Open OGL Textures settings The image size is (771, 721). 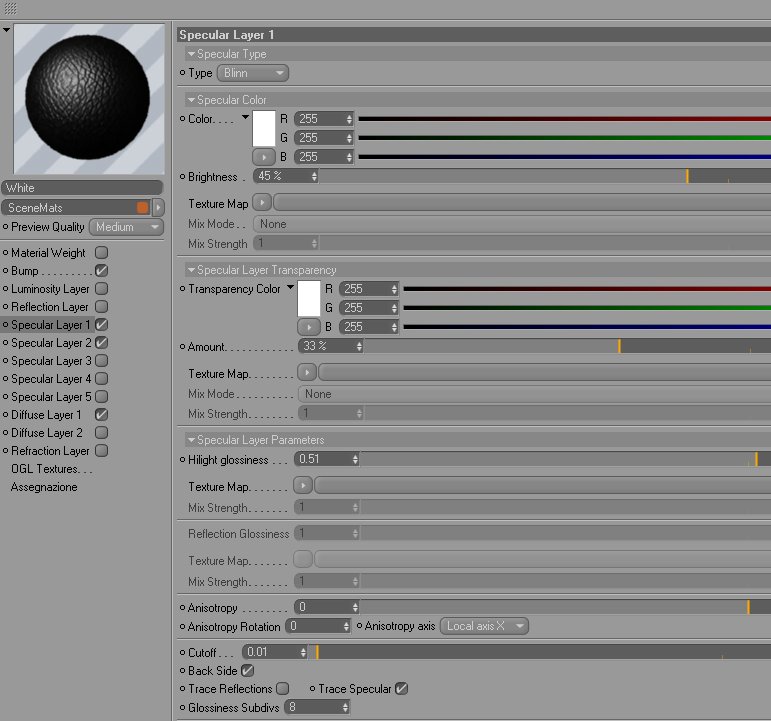[52, 469]
